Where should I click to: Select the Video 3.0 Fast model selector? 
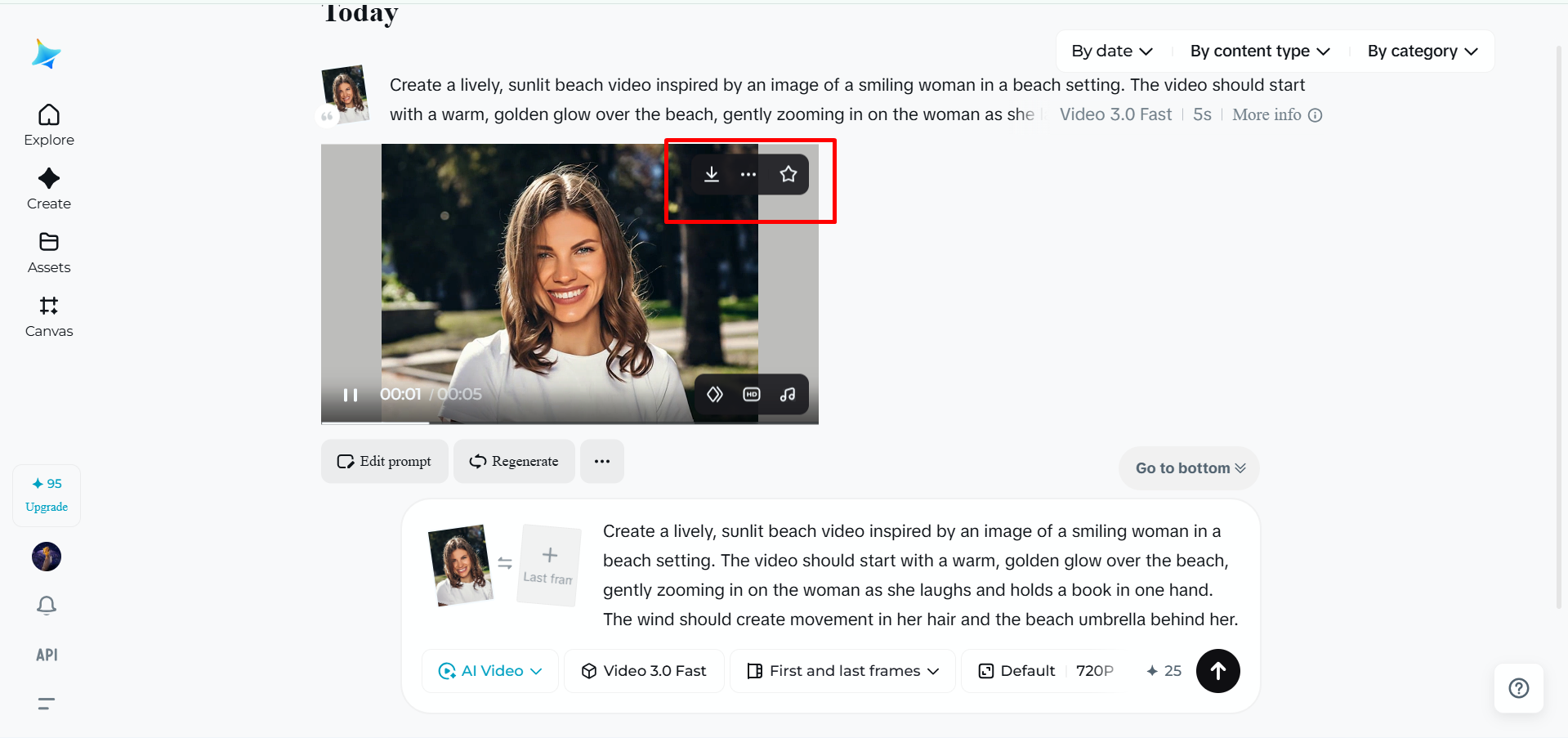644,671
